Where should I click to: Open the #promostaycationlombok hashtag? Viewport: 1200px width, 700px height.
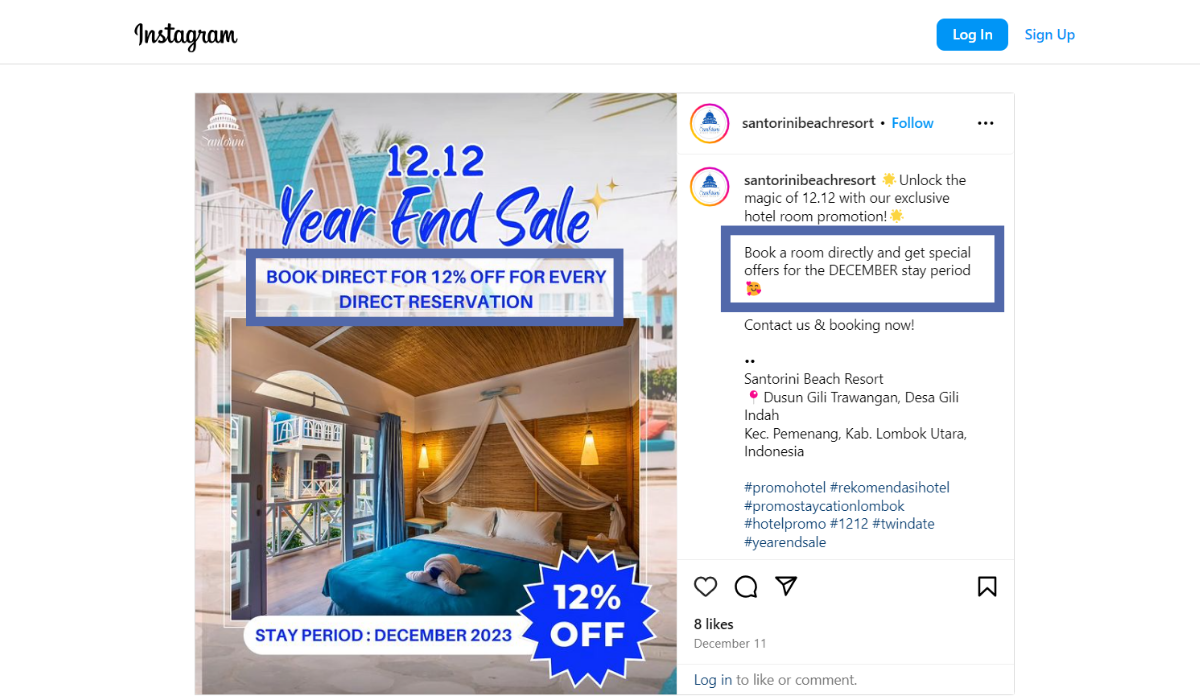[824, 506]
